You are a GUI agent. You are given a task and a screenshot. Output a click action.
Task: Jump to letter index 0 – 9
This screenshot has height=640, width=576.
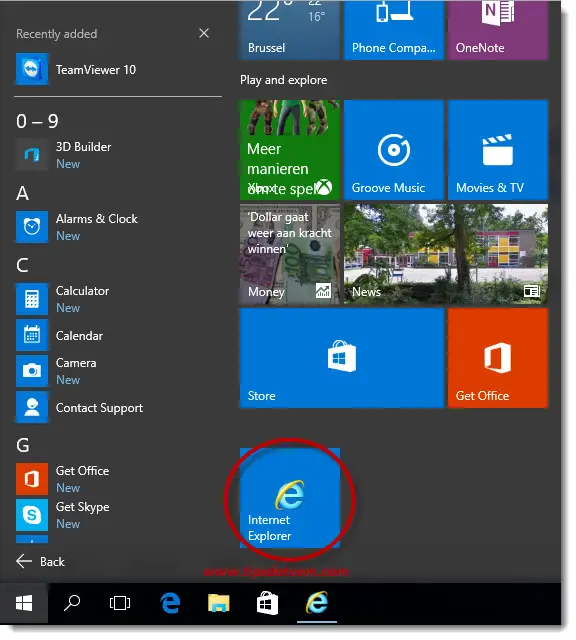click(37, 121)
